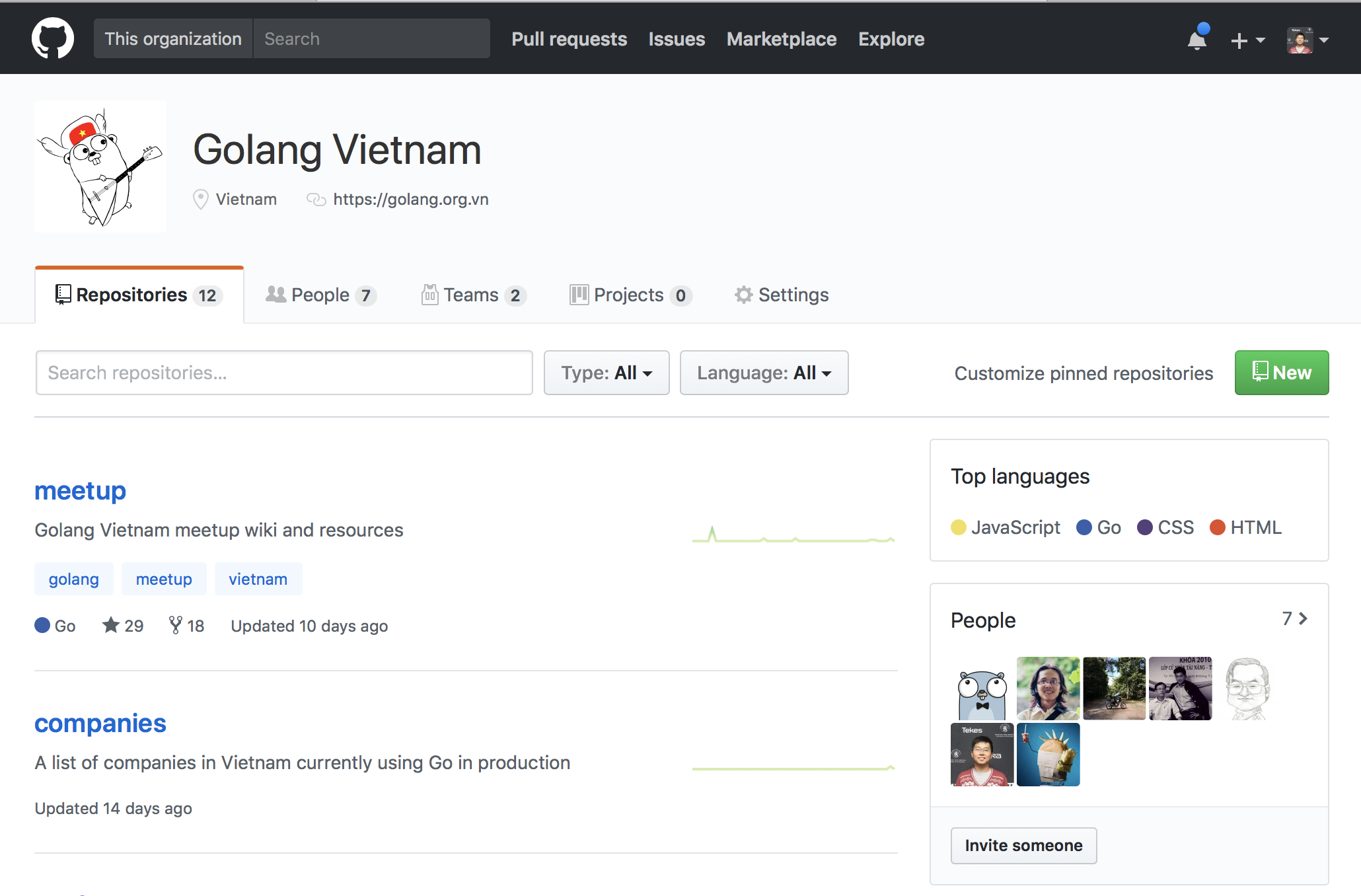
Task: Go to Issues in top navigation
Action: coord(677,39)
